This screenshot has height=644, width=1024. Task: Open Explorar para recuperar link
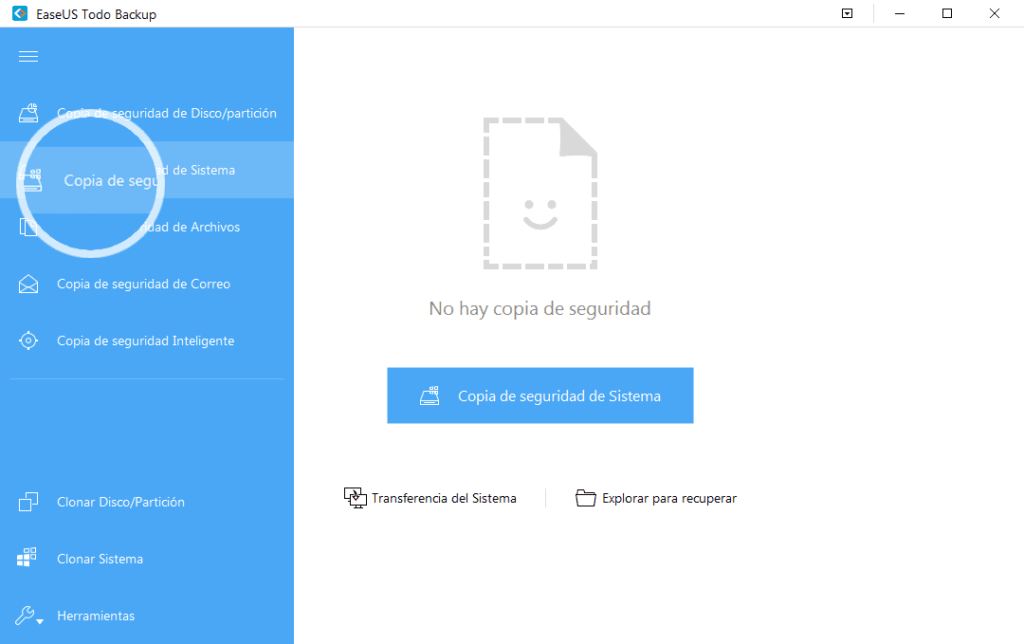tap(669, 498)
